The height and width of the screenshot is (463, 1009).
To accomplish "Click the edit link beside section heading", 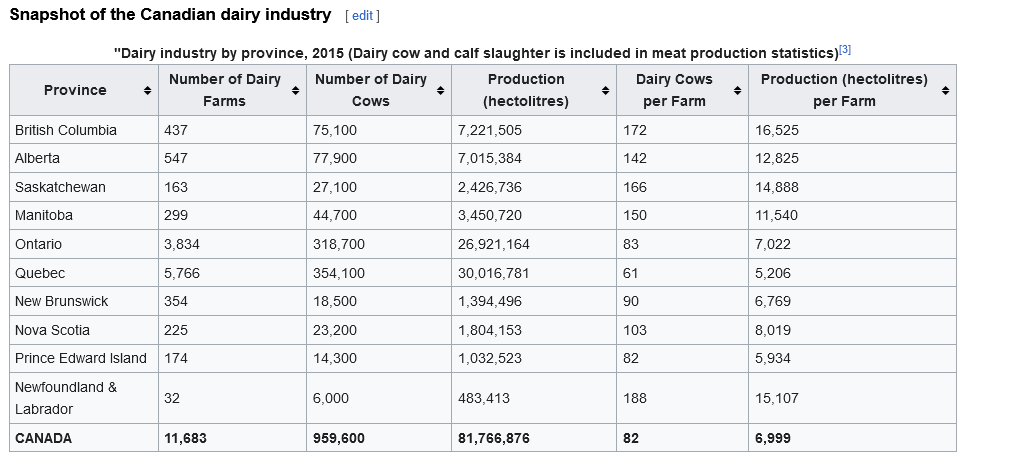I will [x=362, y=16].
